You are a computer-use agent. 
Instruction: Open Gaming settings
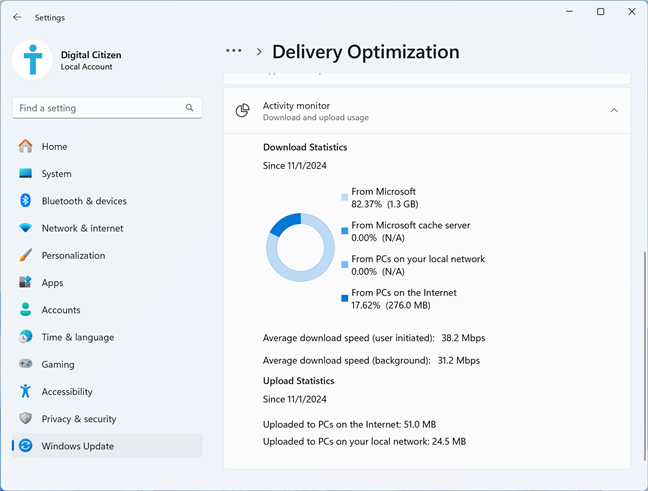(107, 364)
